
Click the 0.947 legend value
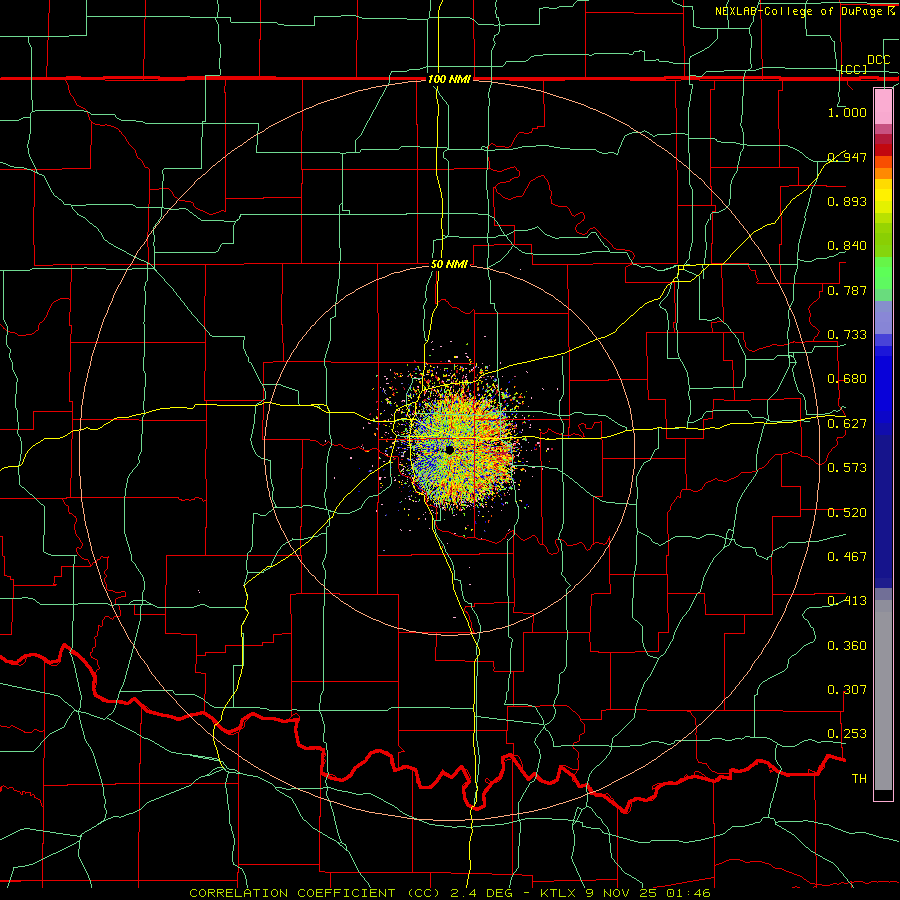pos(847,157)
